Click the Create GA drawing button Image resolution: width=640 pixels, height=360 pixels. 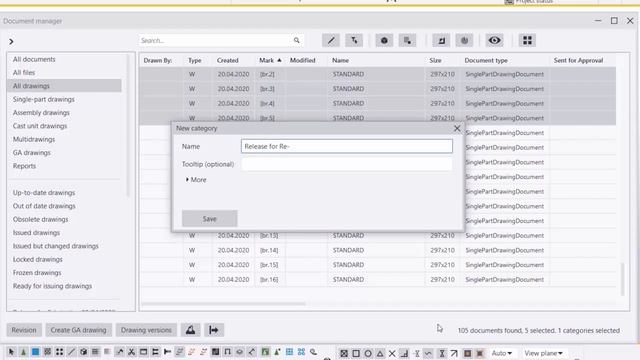(x=78, y=330)
